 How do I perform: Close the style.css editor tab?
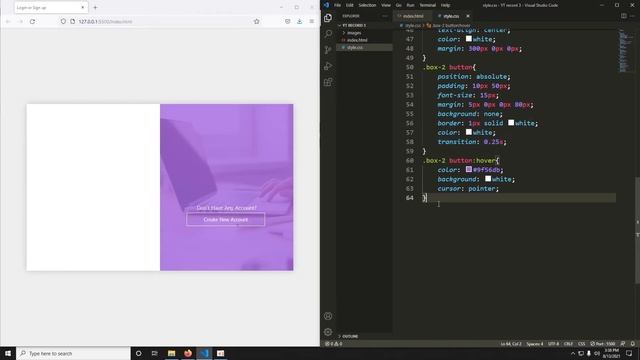468,16
